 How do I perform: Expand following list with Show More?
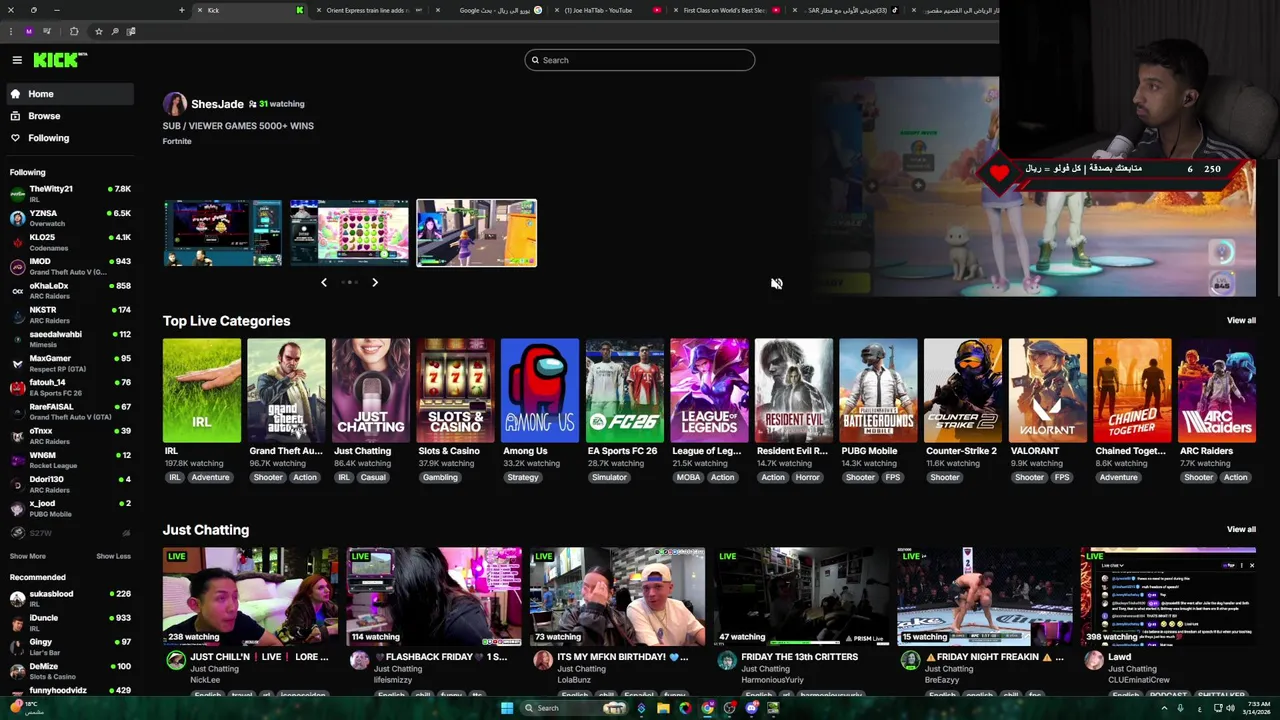[x=28, y=557]
